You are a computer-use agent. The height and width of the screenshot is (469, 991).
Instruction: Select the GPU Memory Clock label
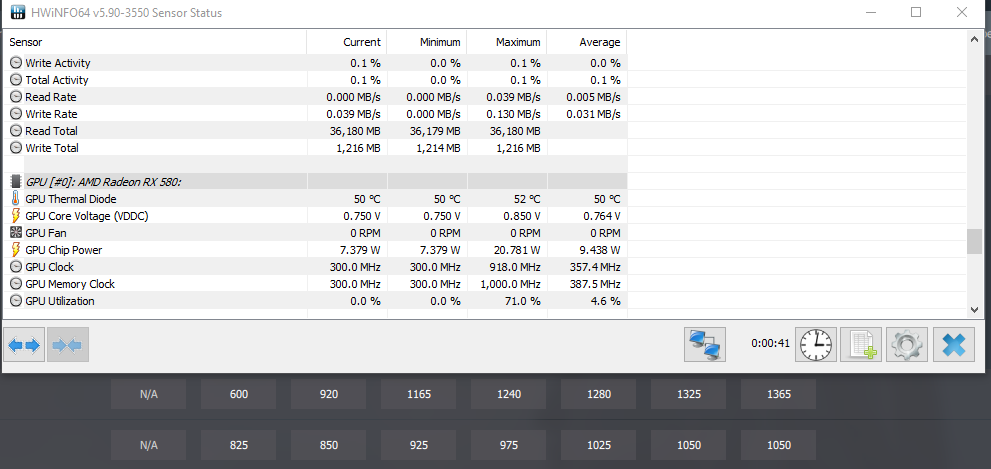tap(70, 284)
